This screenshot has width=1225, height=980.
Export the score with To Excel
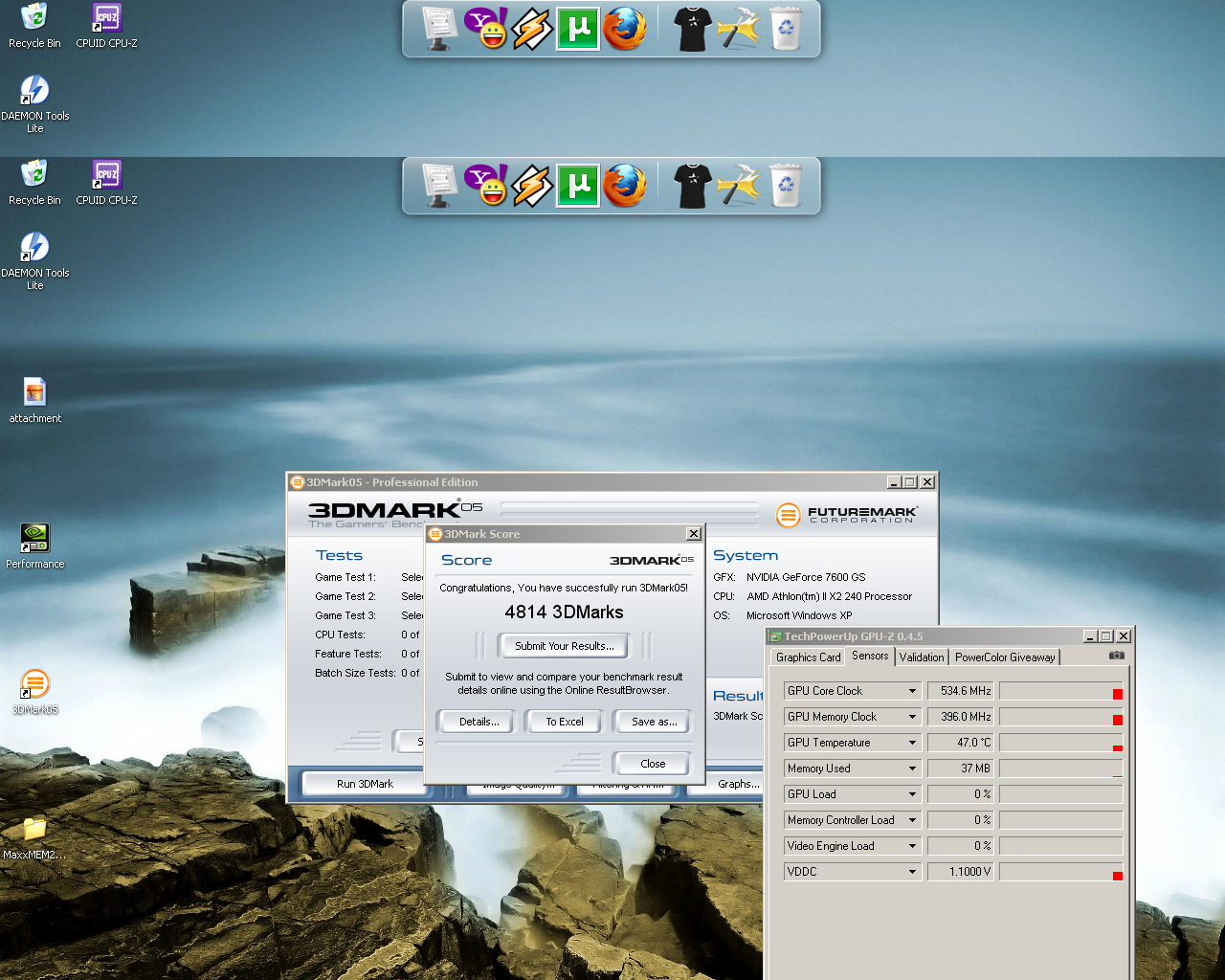(565, 722)
